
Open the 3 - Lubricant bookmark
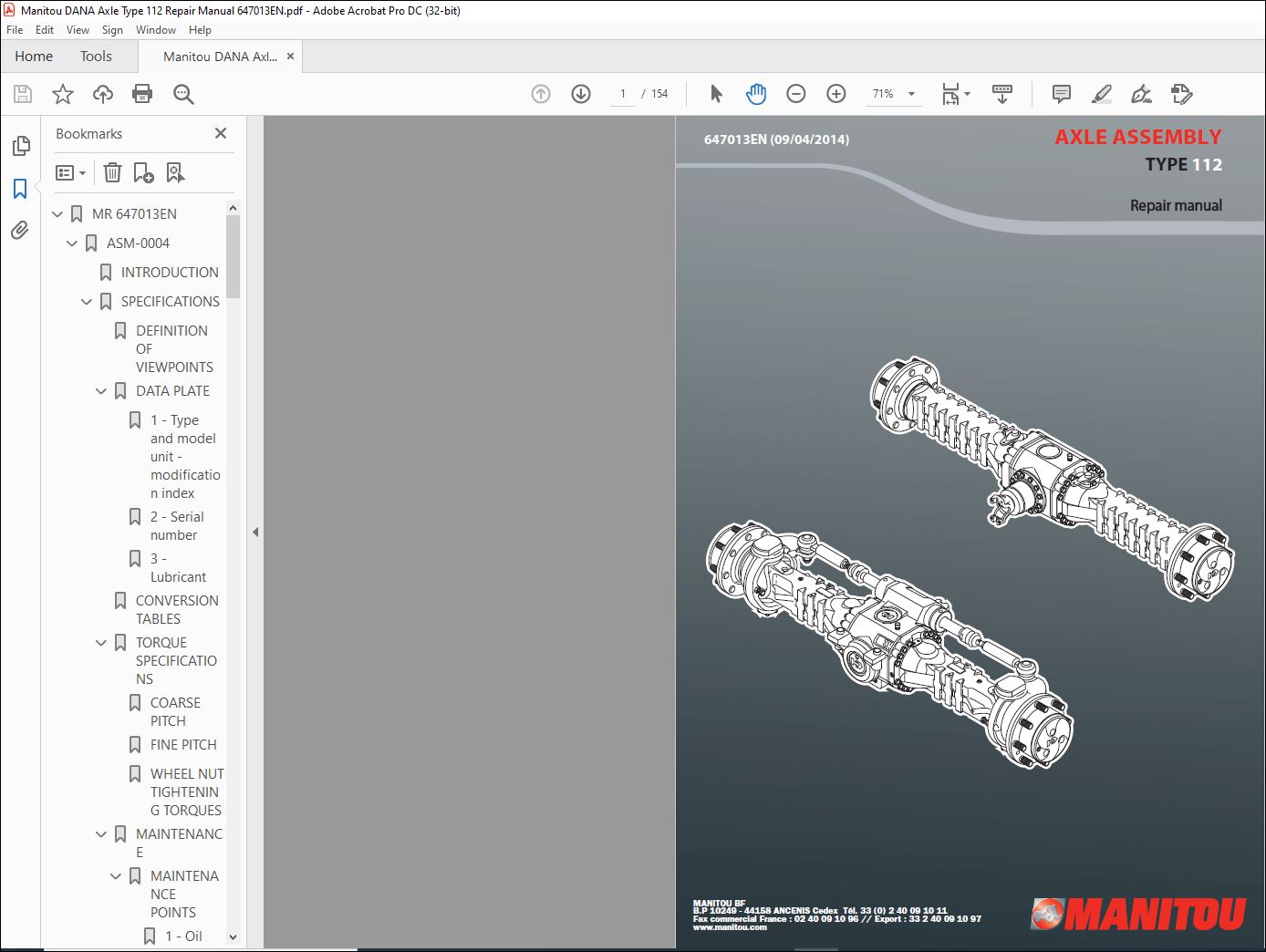tap(178, 568)
